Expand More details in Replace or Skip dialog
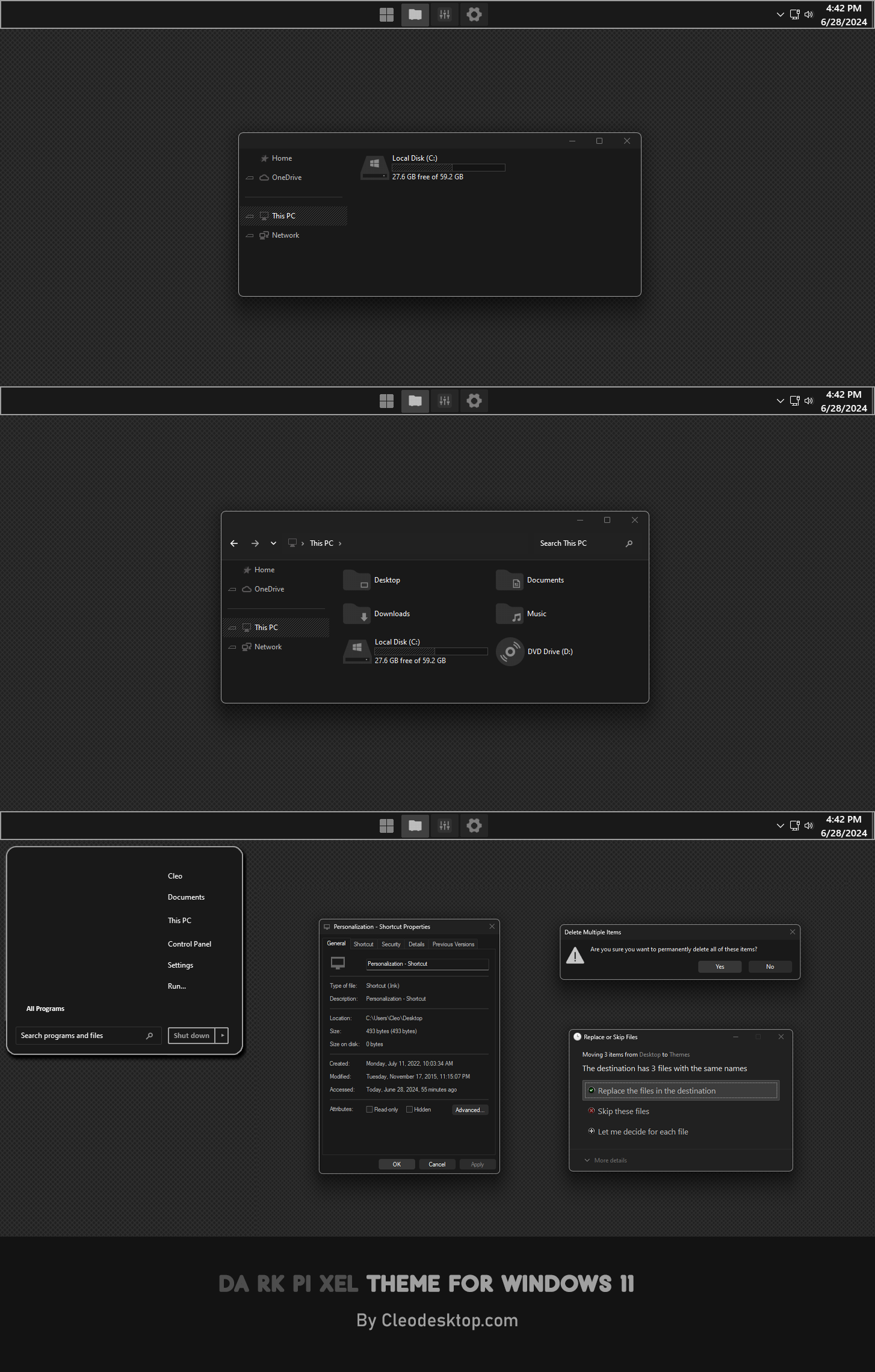 (605, 1160)
